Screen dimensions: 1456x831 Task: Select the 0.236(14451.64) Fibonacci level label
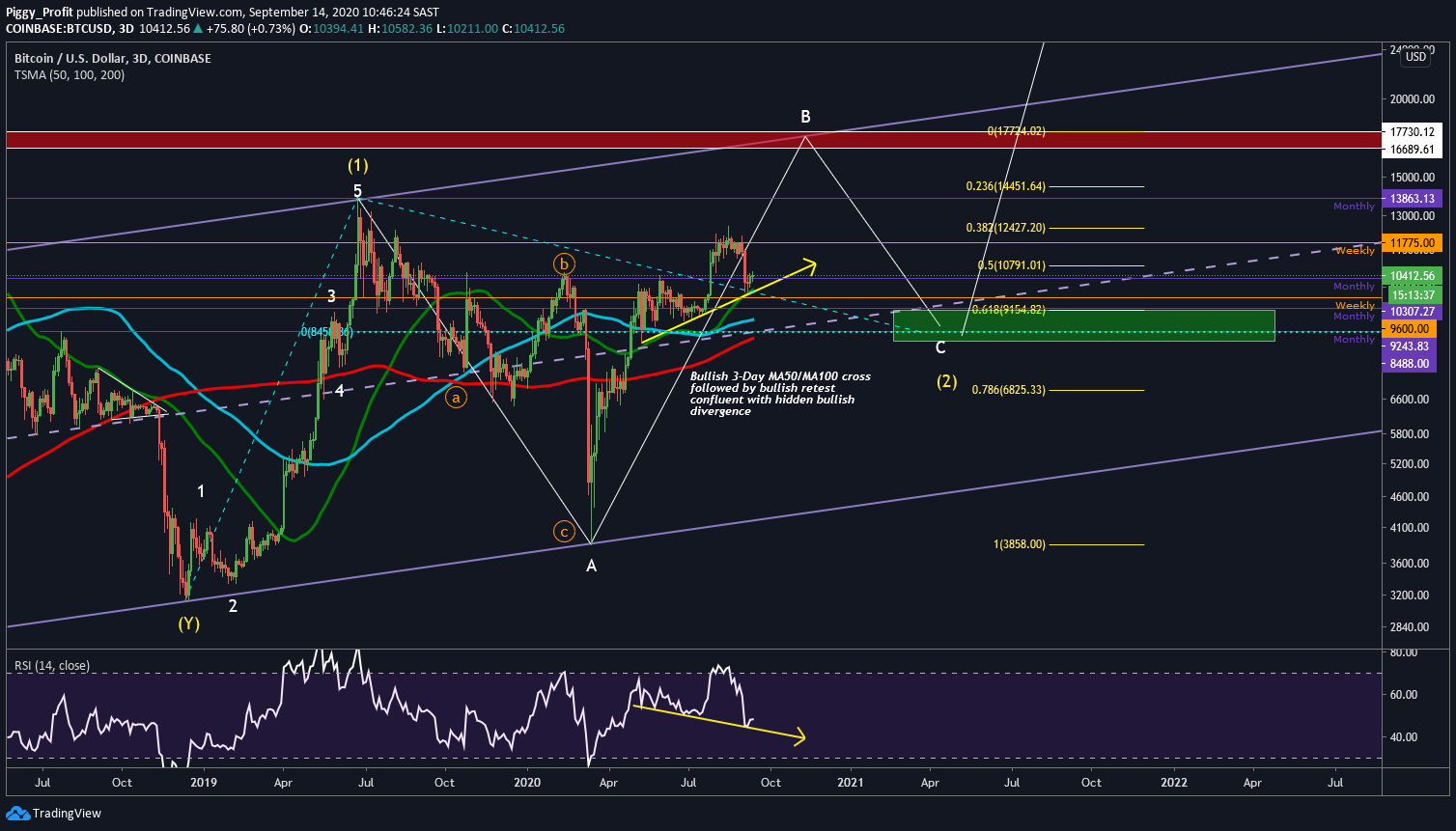coord(1006,186)
